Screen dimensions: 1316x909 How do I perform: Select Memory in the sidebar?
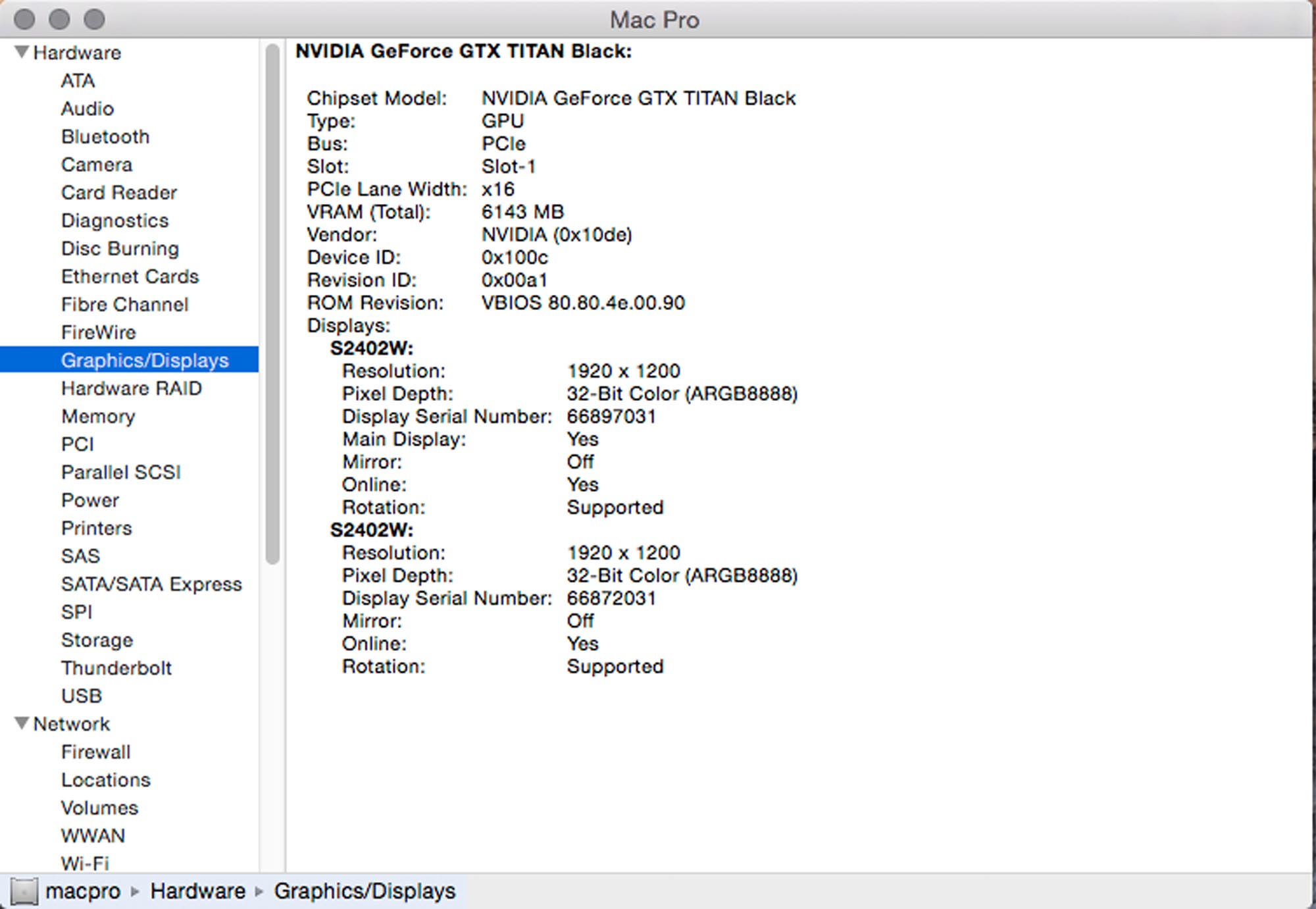click(x=98, y=417)
